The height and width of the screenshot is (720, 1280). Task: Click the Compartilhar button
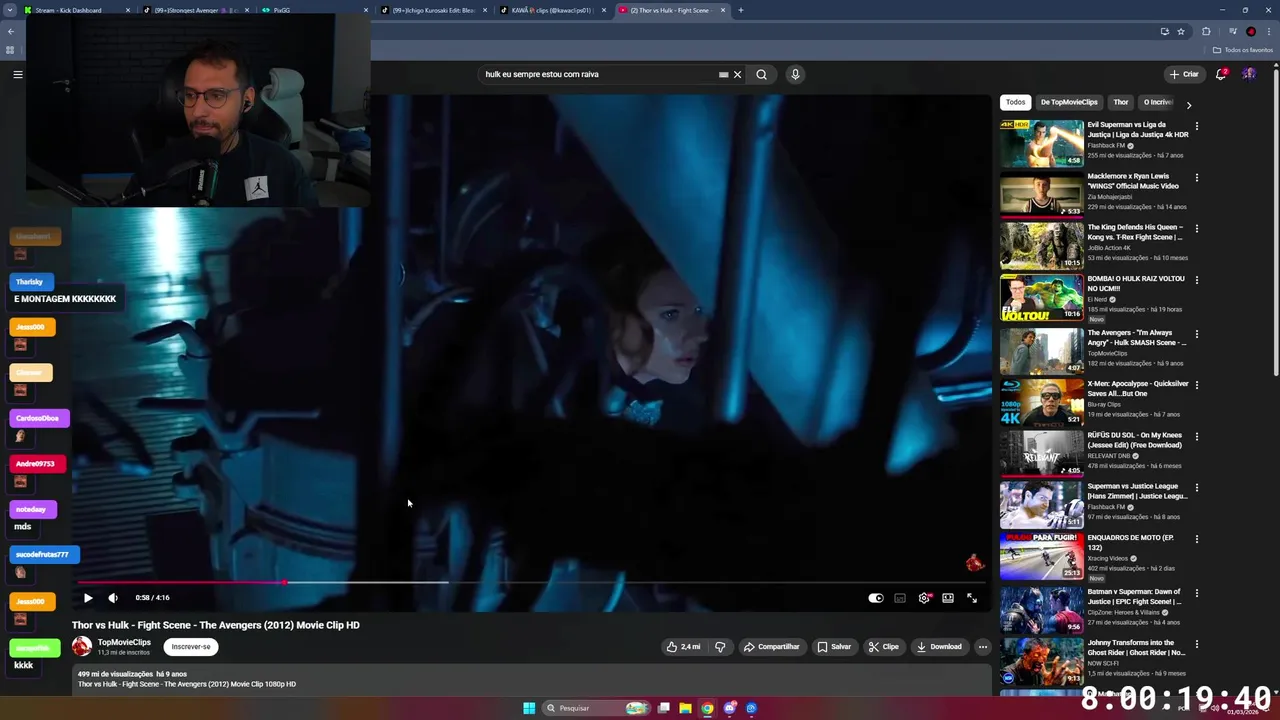pyautogui.click(x=772, y=647)
